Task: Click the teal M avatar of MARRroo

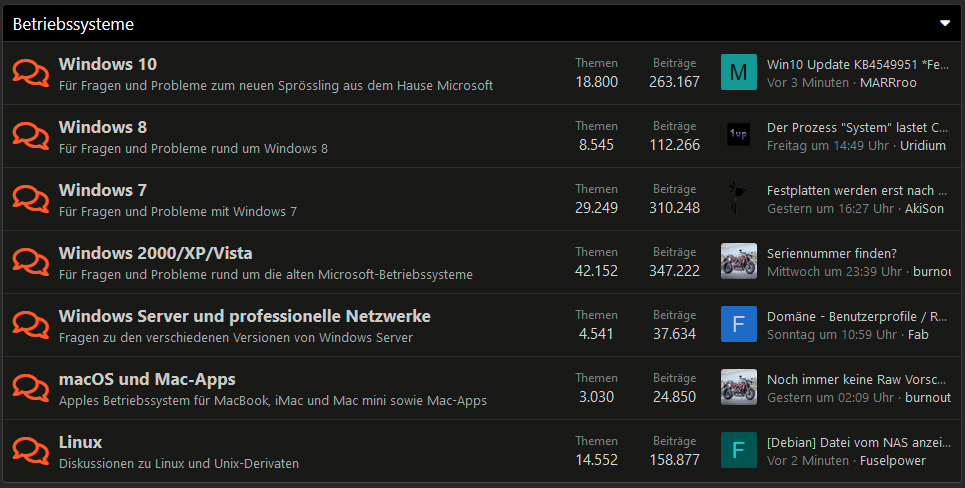Action: click(x=739, y=72)
